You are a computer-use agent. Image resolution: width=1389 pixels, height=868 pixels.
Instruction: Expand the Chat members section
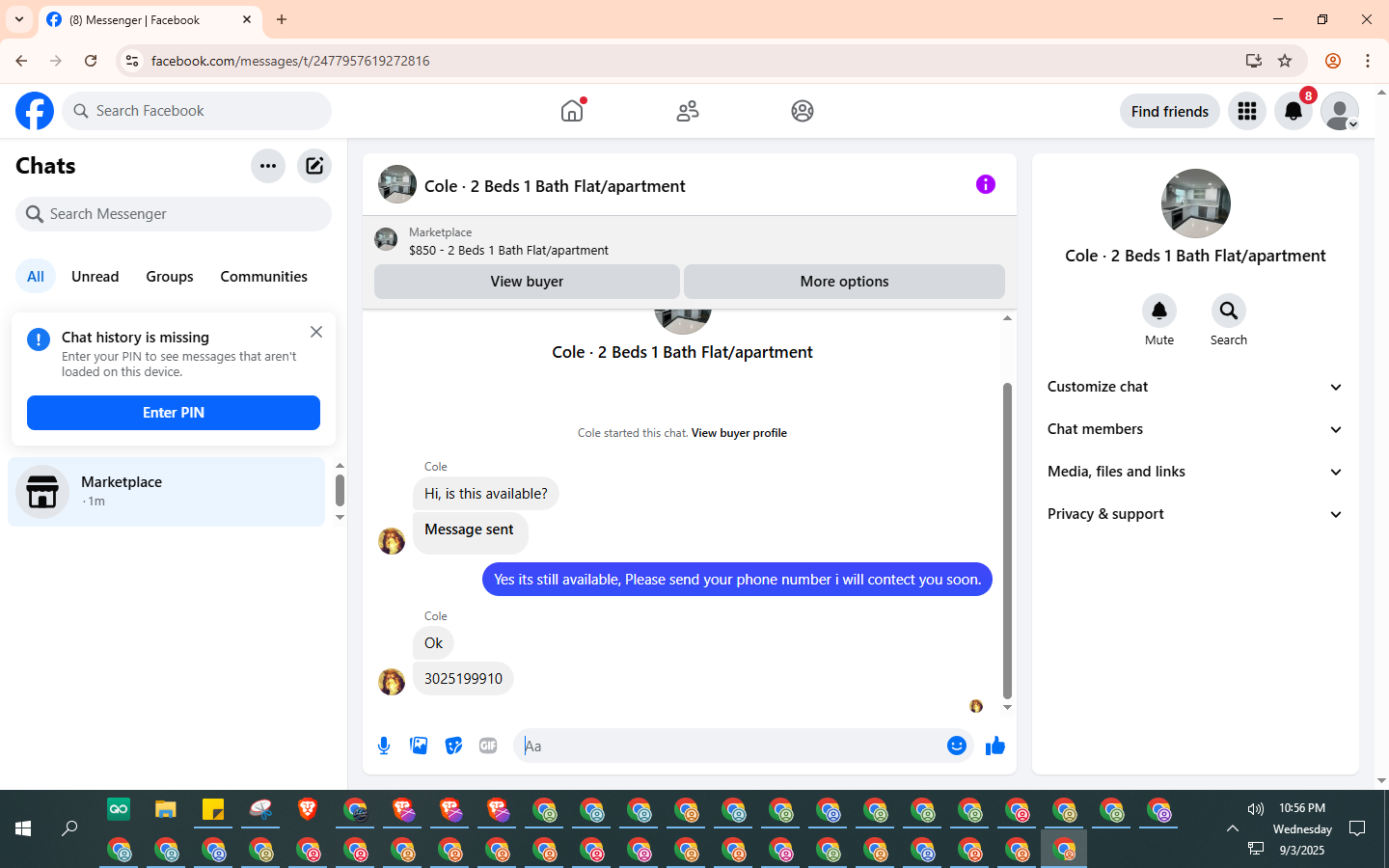coord(1195,429)
